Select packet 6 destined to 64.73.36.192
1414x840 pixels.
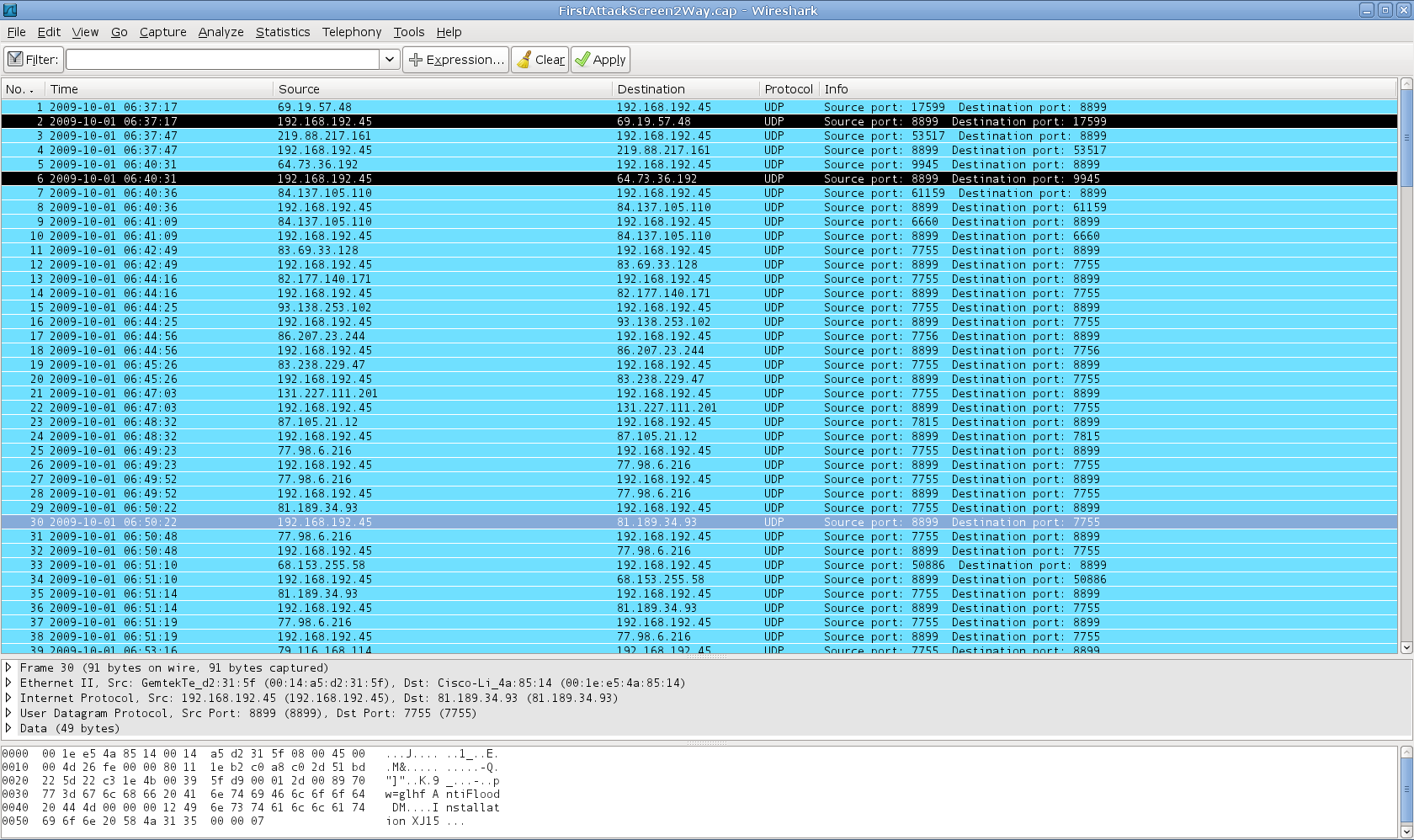coord(699,178)
